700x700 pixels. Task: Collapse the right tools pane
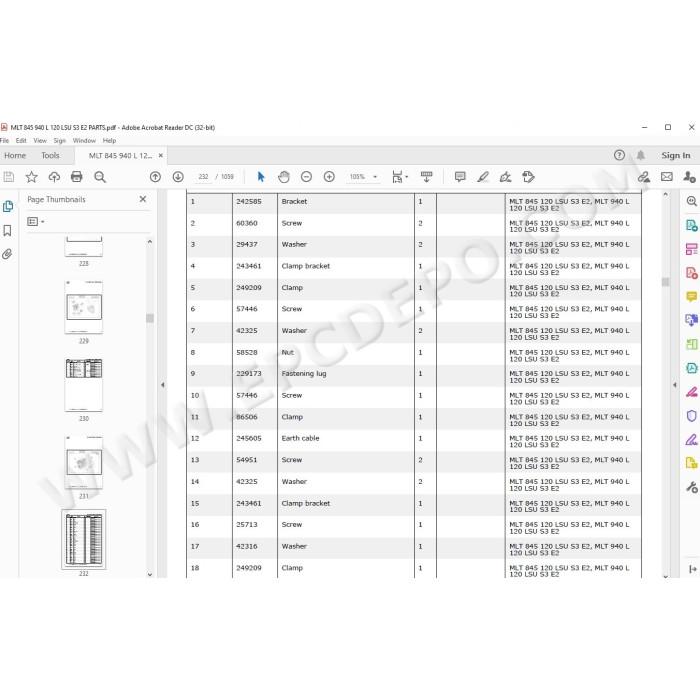point(675,385)
